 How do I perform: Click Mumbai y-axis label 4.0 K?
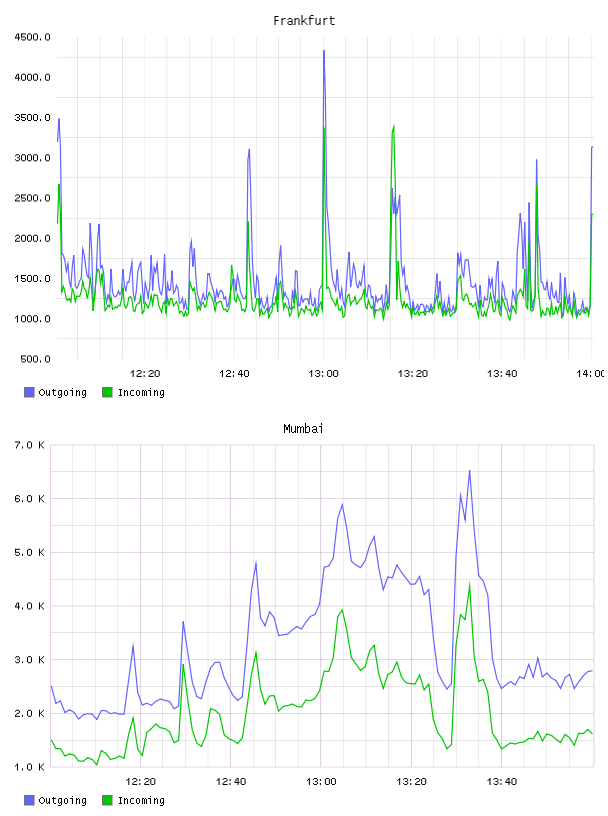tap(29, 606)
